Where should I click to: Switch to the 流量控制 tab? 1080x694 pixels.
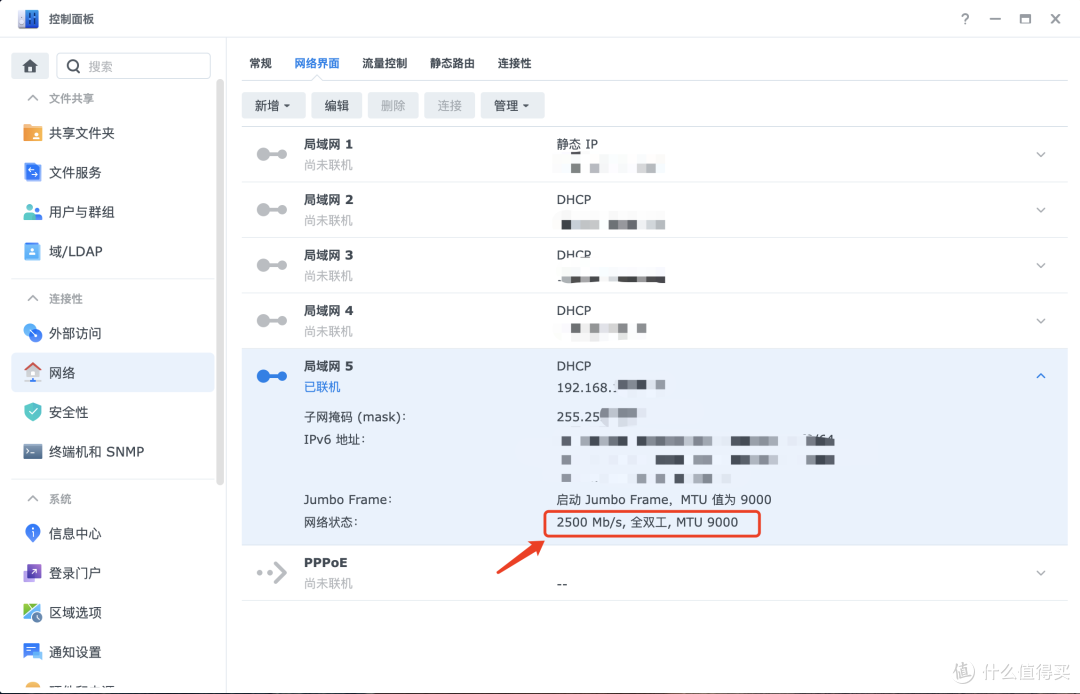coord(384,63)
